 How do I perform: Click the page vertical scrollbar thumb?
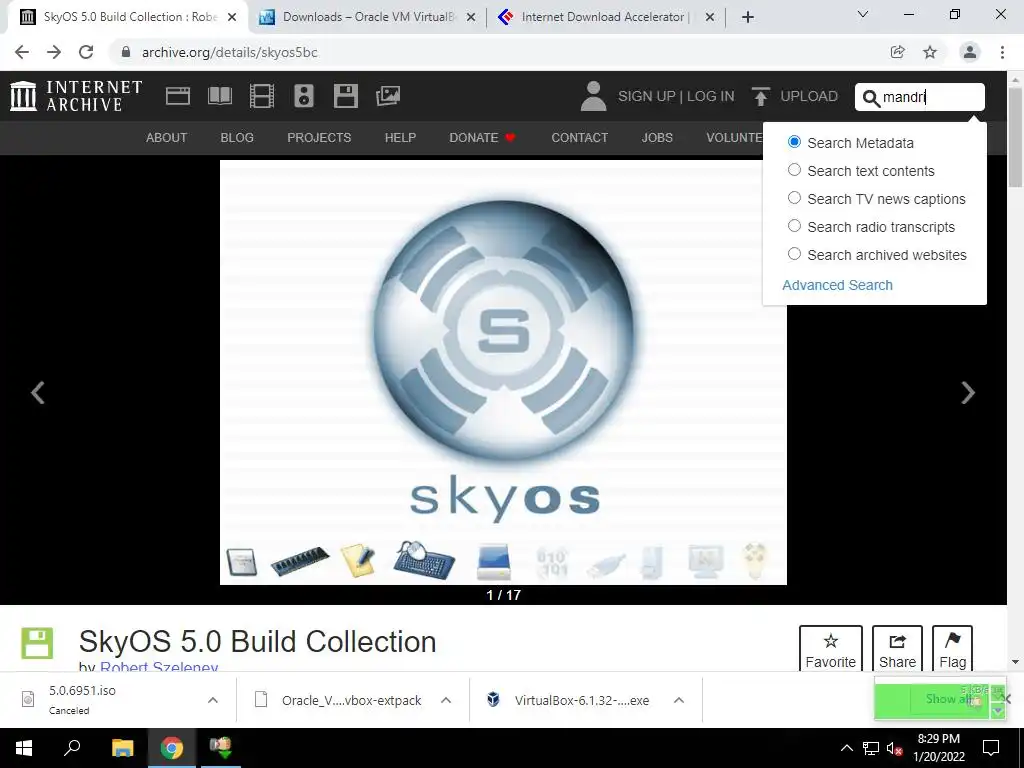(1016, 137)
